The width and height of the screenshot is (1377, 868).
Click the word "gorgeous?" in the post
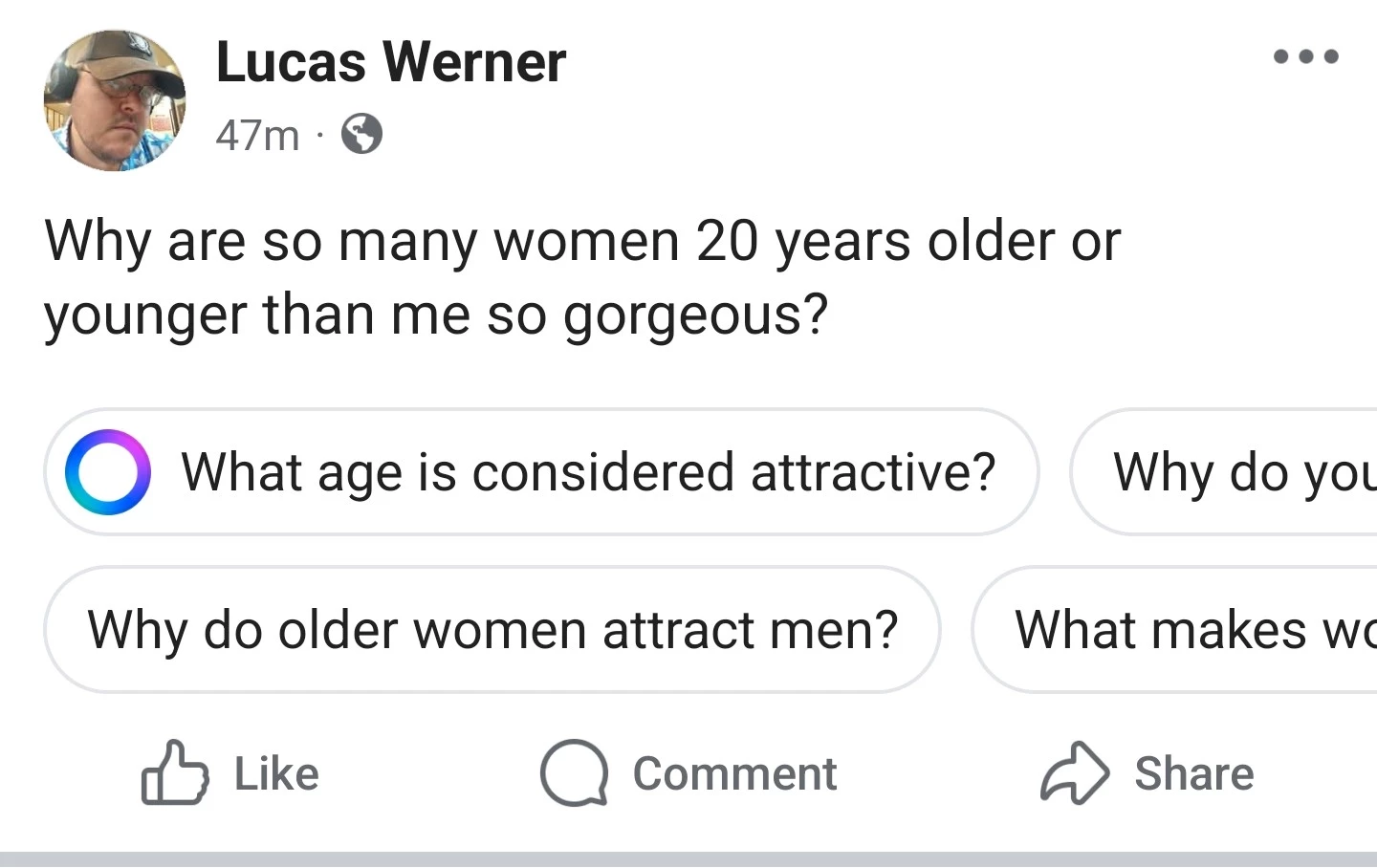[x=695, y=315]
